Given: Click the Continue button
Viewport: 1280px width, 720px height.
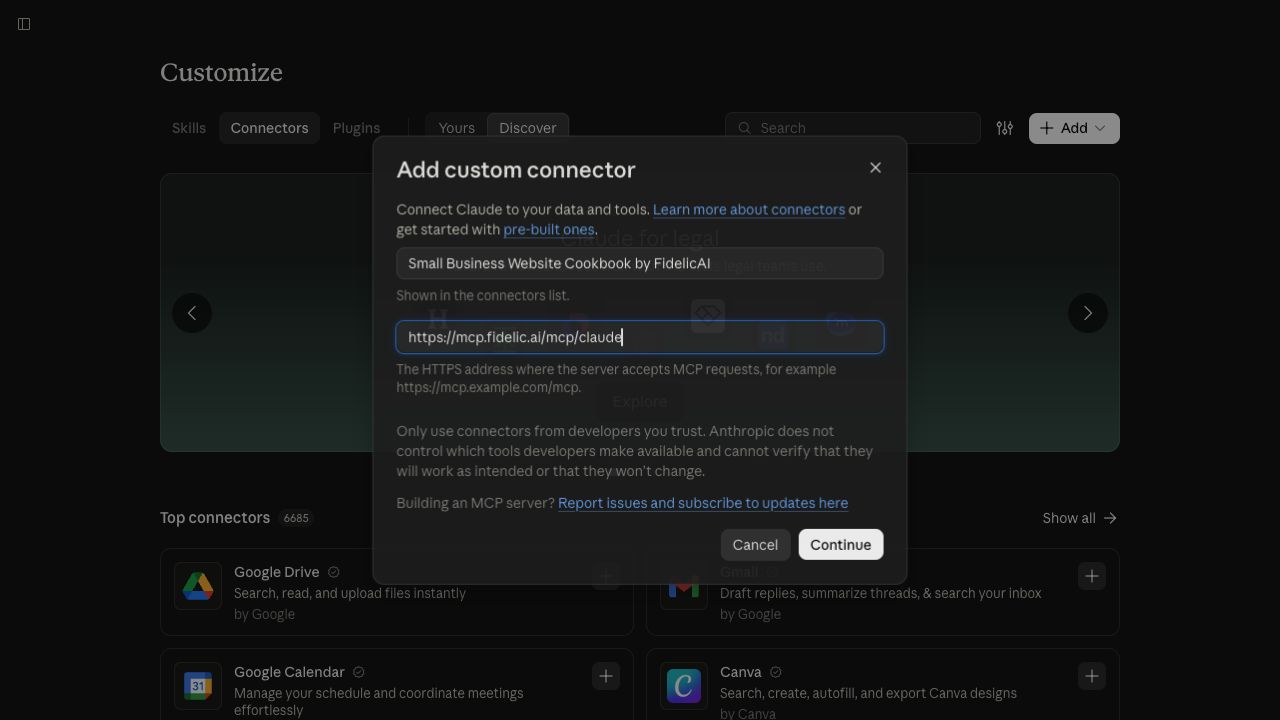Looking at the screenshot, I should [x=841, y=545].
